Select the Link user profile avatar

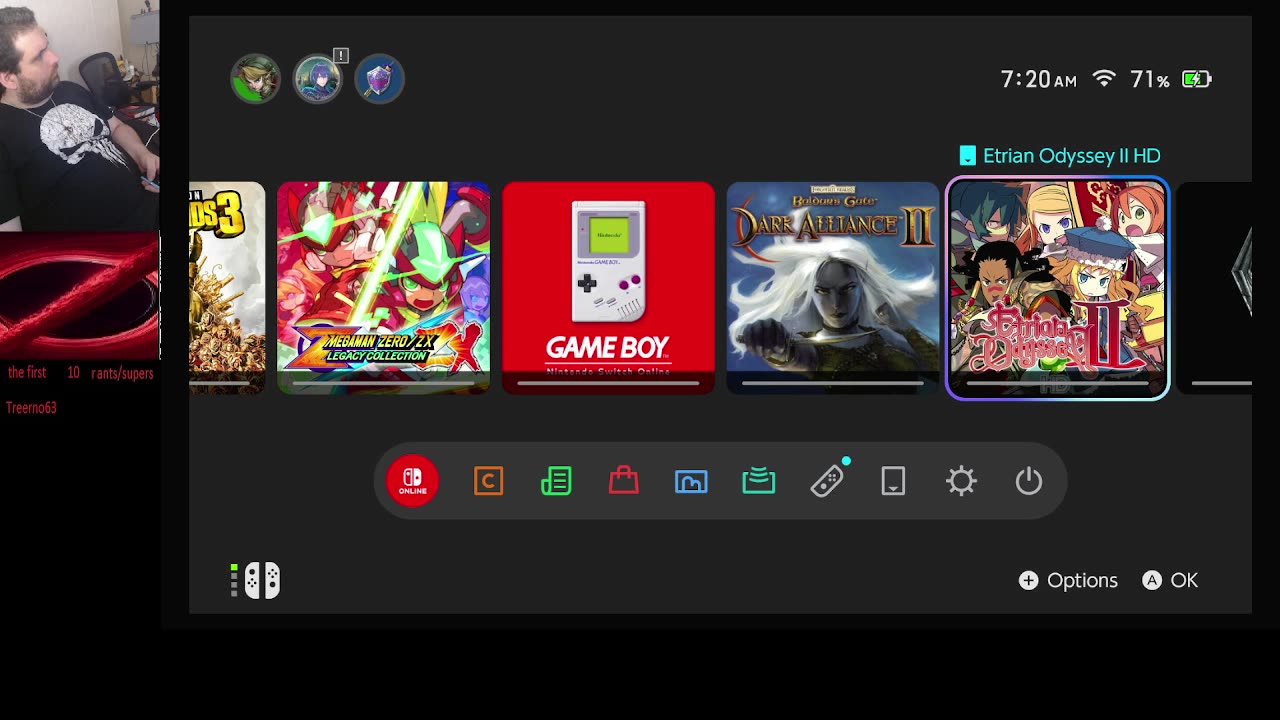(255, 79)
